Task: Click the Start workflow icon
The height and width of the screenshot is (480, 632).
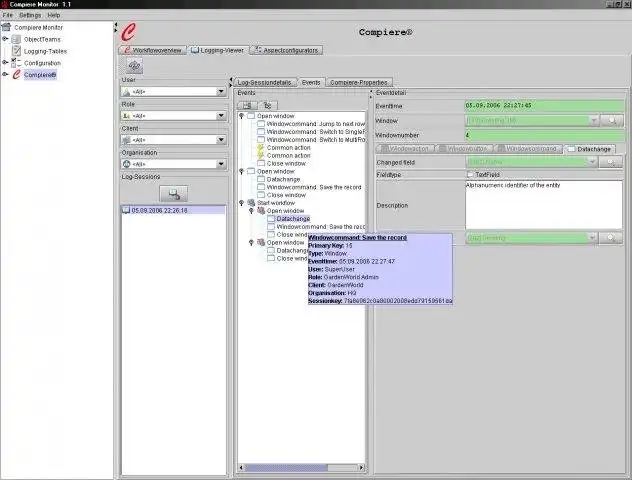Action: (x=251, y=203)
